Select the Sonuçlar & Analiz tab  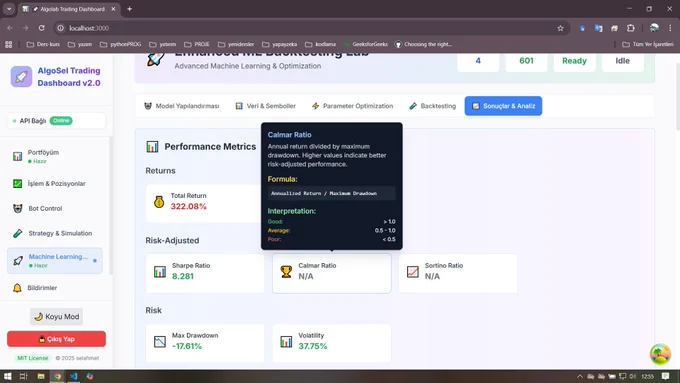click(503, 106)
